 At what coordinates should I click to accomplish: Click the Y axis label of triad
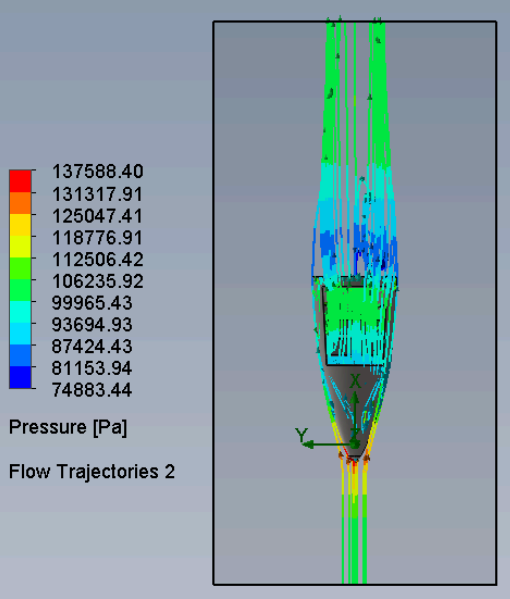coord(301,435)
